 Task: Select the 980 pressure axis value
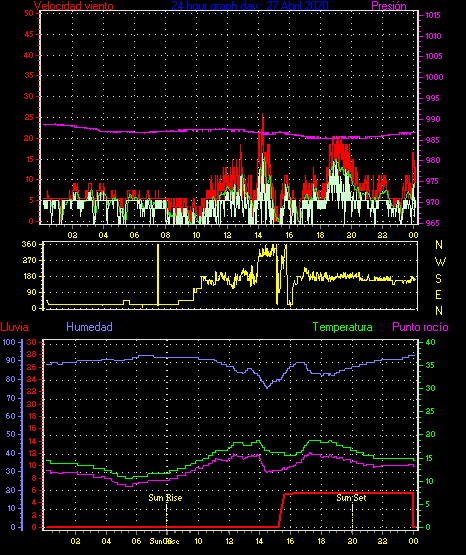click(433, 160)
